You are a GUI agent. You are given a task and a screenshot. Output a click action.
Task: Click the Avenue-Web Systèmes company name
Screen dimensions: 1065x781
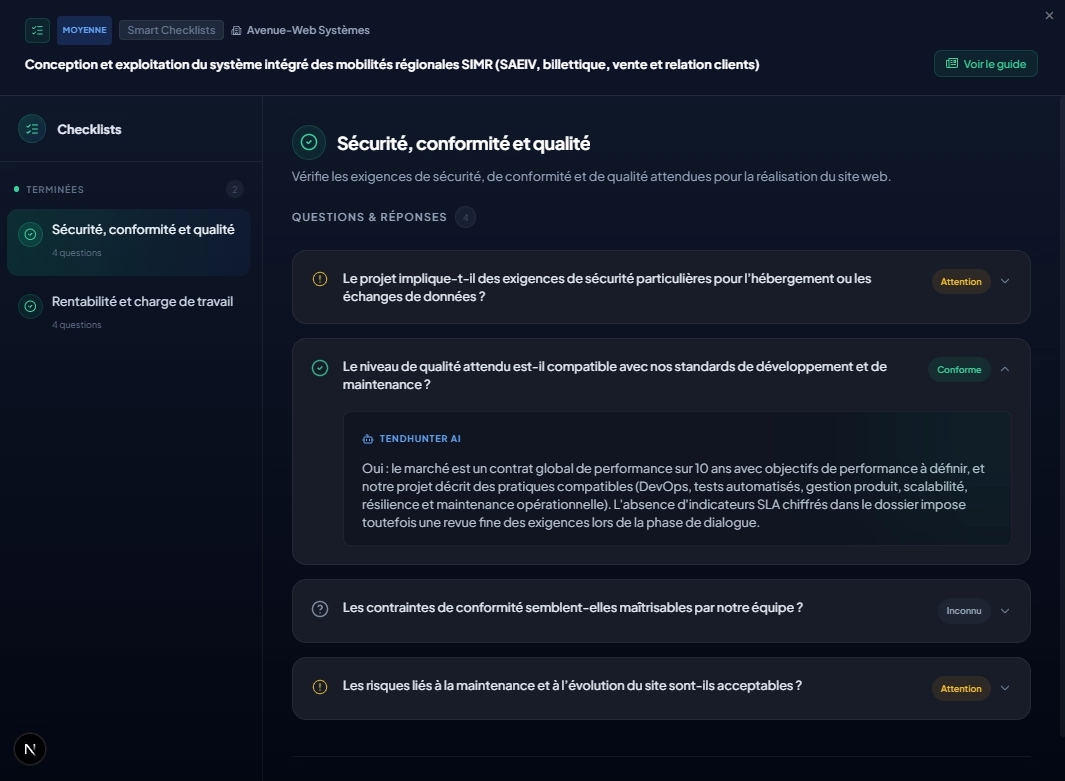click(x=308, y=30)
